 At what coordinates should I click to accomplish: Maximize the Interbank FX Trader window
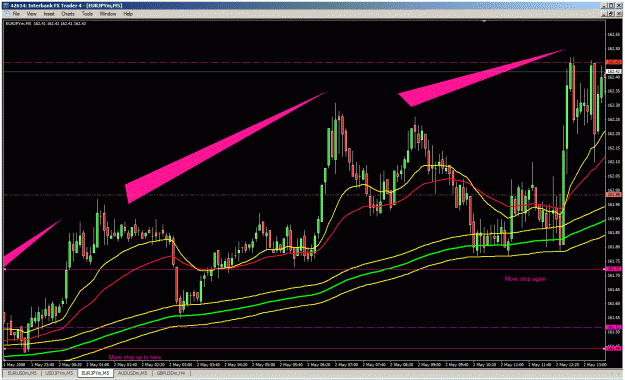coord(612,6)
